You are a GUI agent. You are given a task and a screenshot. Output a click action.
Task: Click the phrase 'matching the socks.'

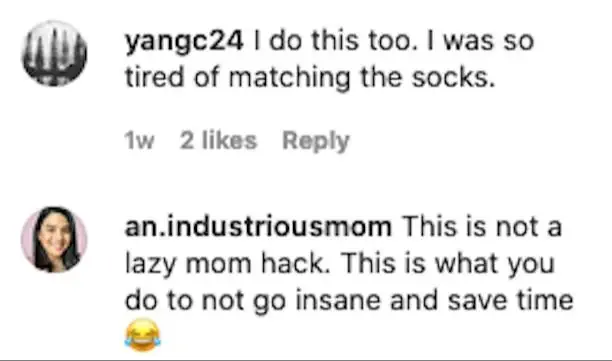[x=361, y=77]
